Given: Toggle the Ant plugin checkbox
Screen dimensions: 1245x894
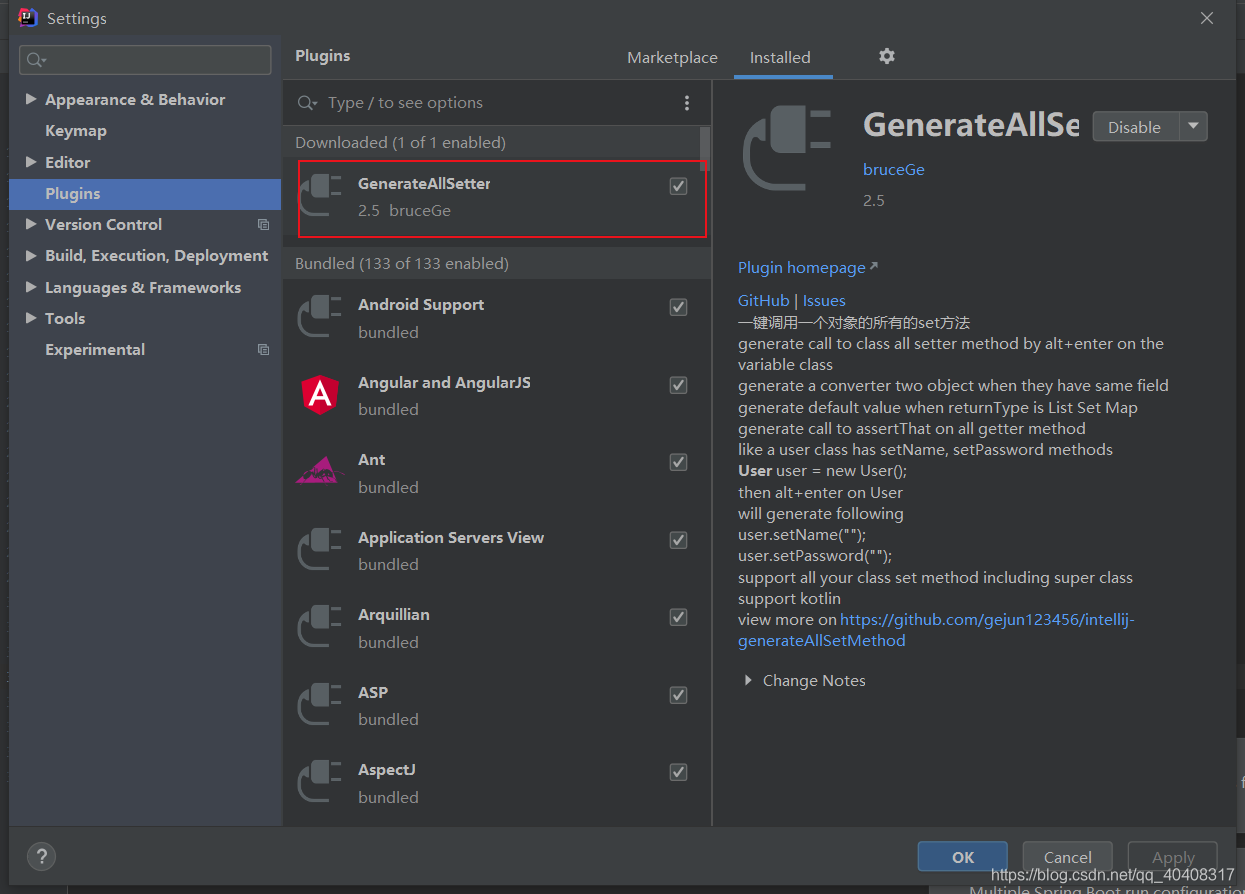Looking at the screenshot, I should coord(678,462).
